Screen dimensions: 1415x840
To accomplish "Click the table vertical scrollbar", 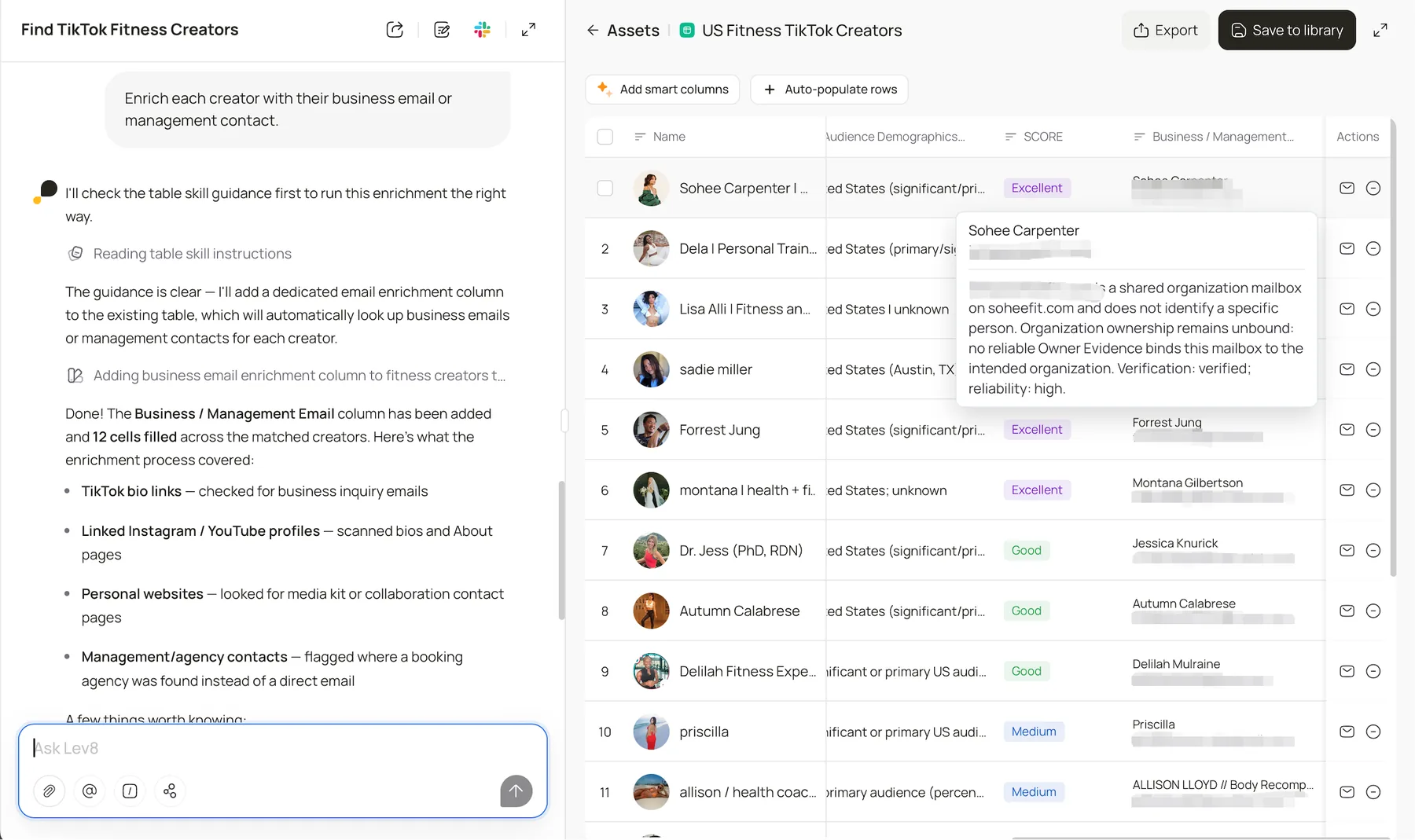I will [x=1393, y=347].
